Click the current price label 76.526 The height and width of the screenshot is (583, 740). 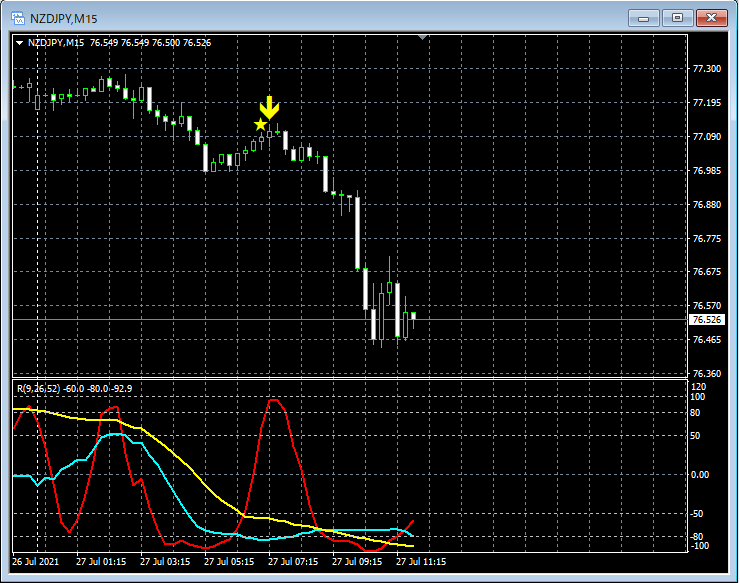[x=706, y=320]
